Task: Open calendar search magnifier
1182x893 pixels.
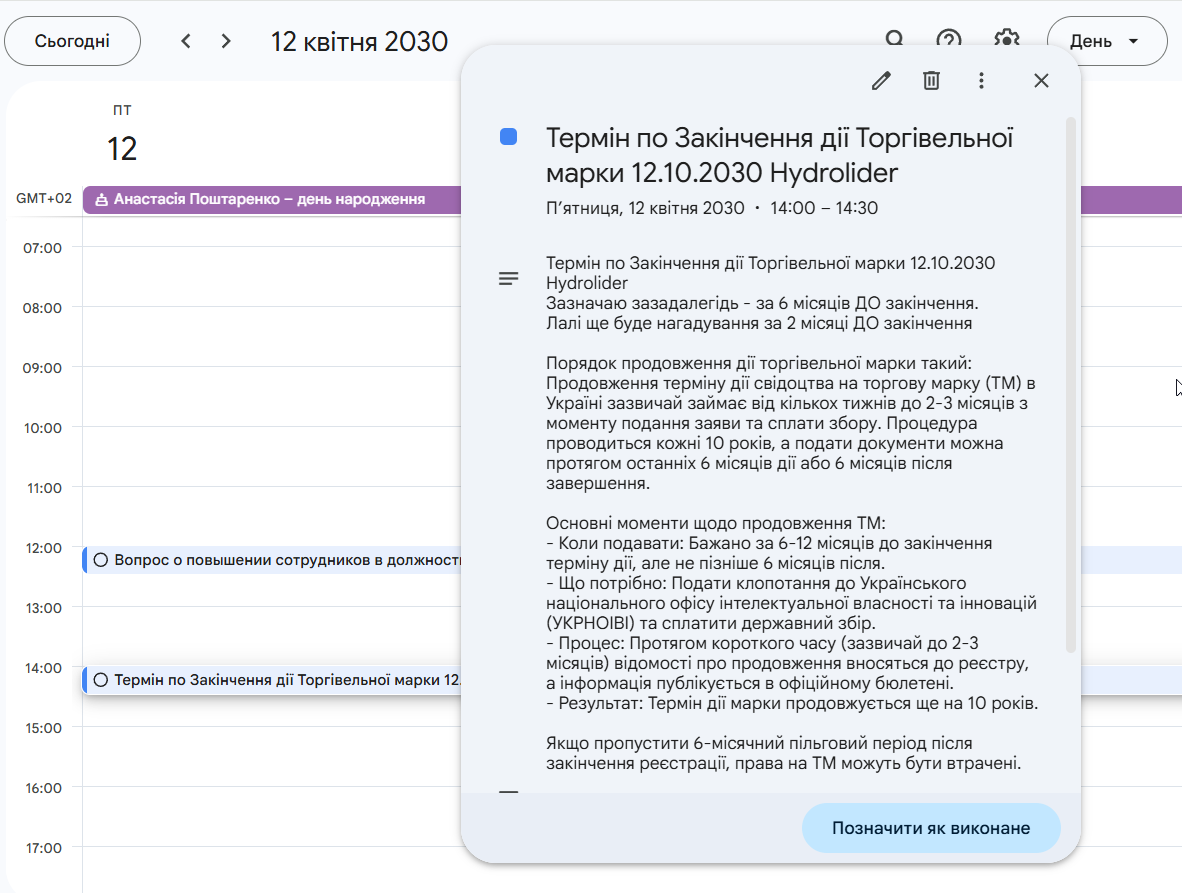Action: click(x=894, y=38)
